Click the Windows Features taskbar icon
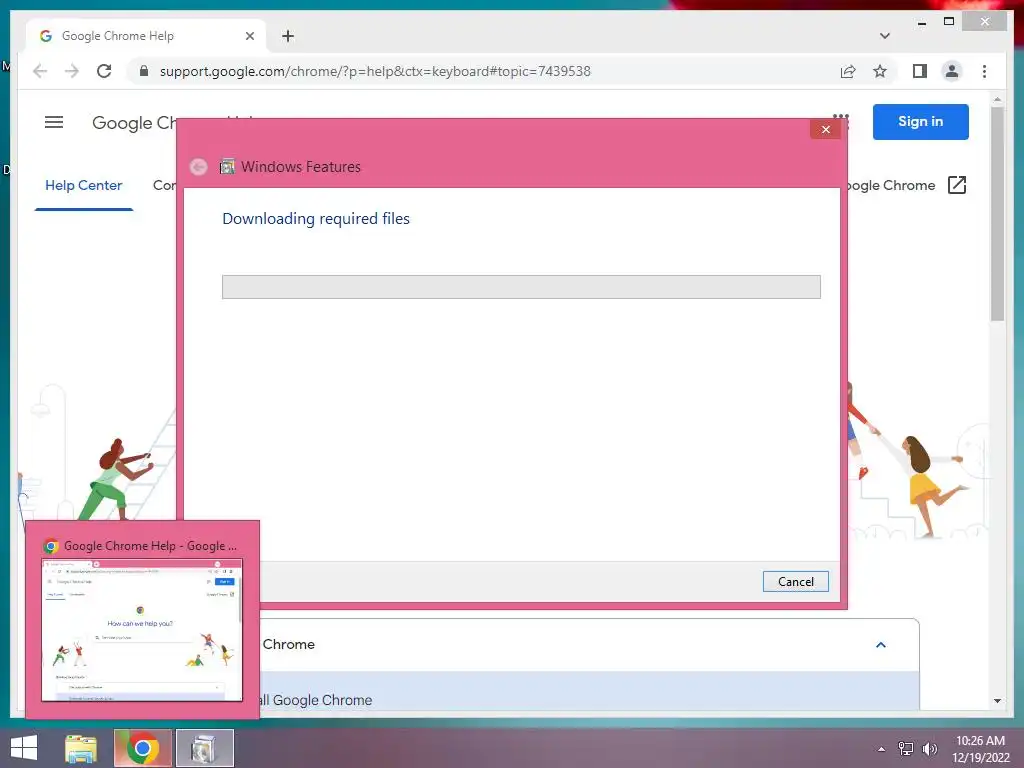This screenshot has height=768, width=1024. tap(204, 748)
